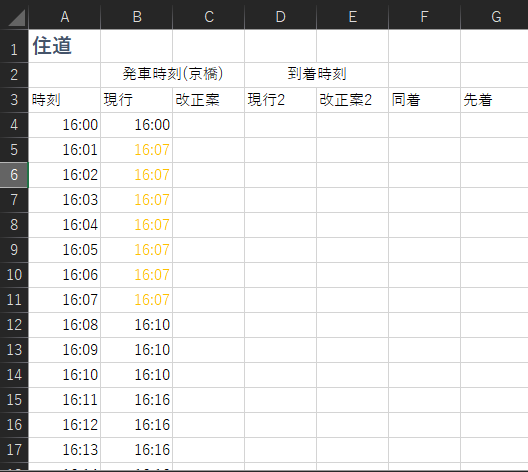The height and width of the screenshot is (472, 528).
Task: Select row 14 header
Action: click(x=14, y=375)
